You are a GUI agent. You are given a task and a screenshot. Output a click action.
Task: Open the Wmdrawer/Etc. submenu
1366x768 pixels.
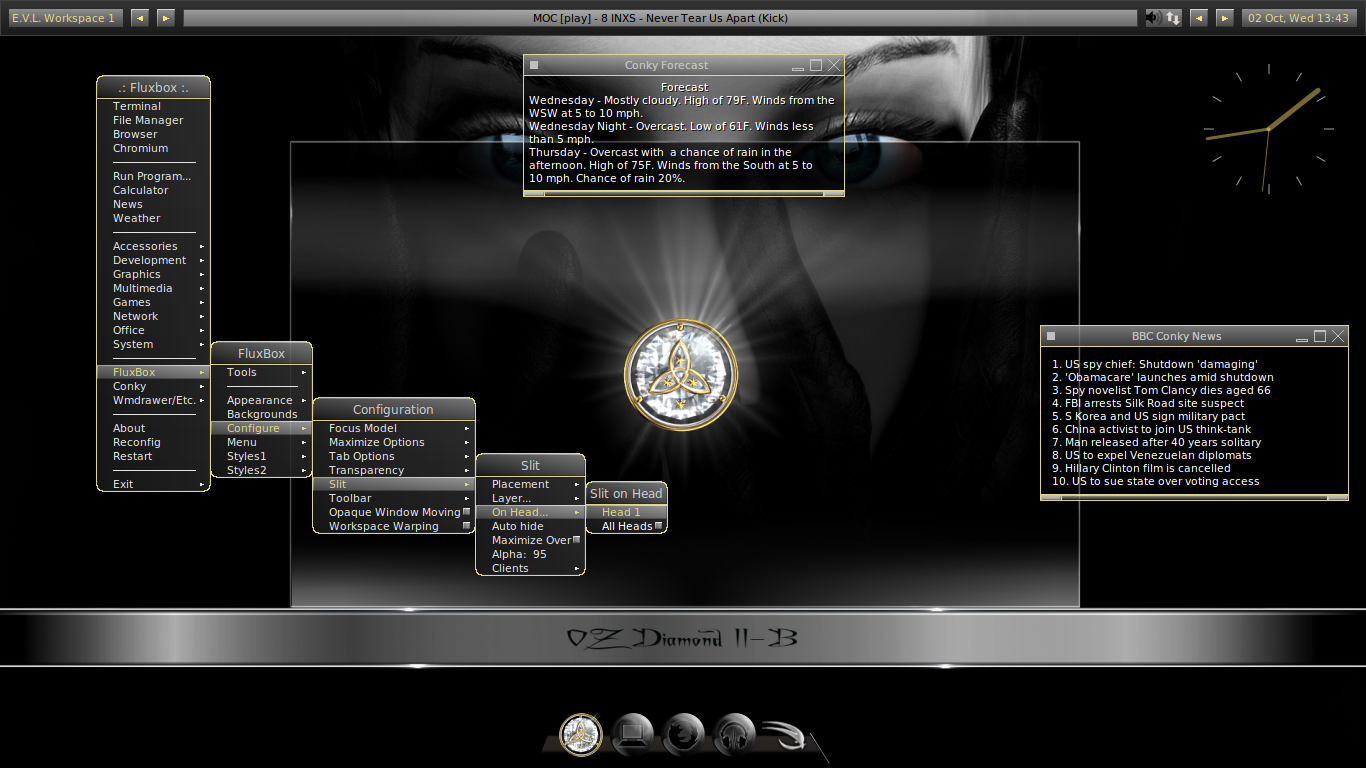tap(153, 400)
